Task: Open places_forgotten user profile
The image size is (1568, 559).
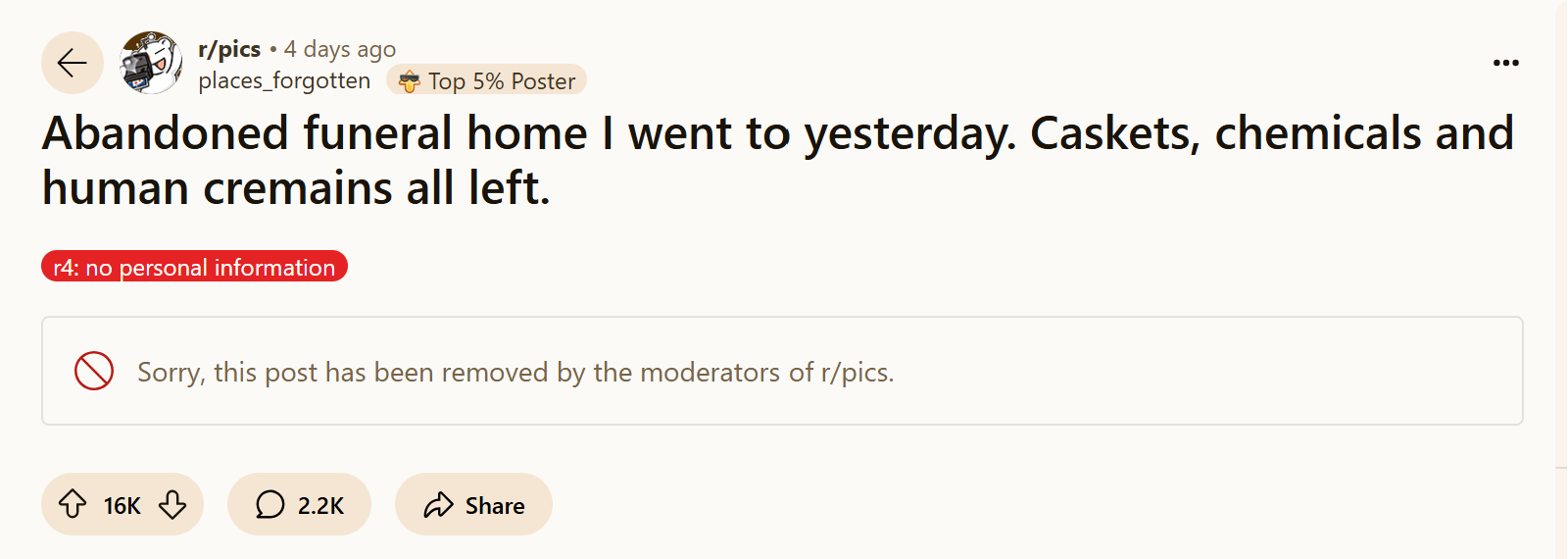Action: (x=284, y=80)
